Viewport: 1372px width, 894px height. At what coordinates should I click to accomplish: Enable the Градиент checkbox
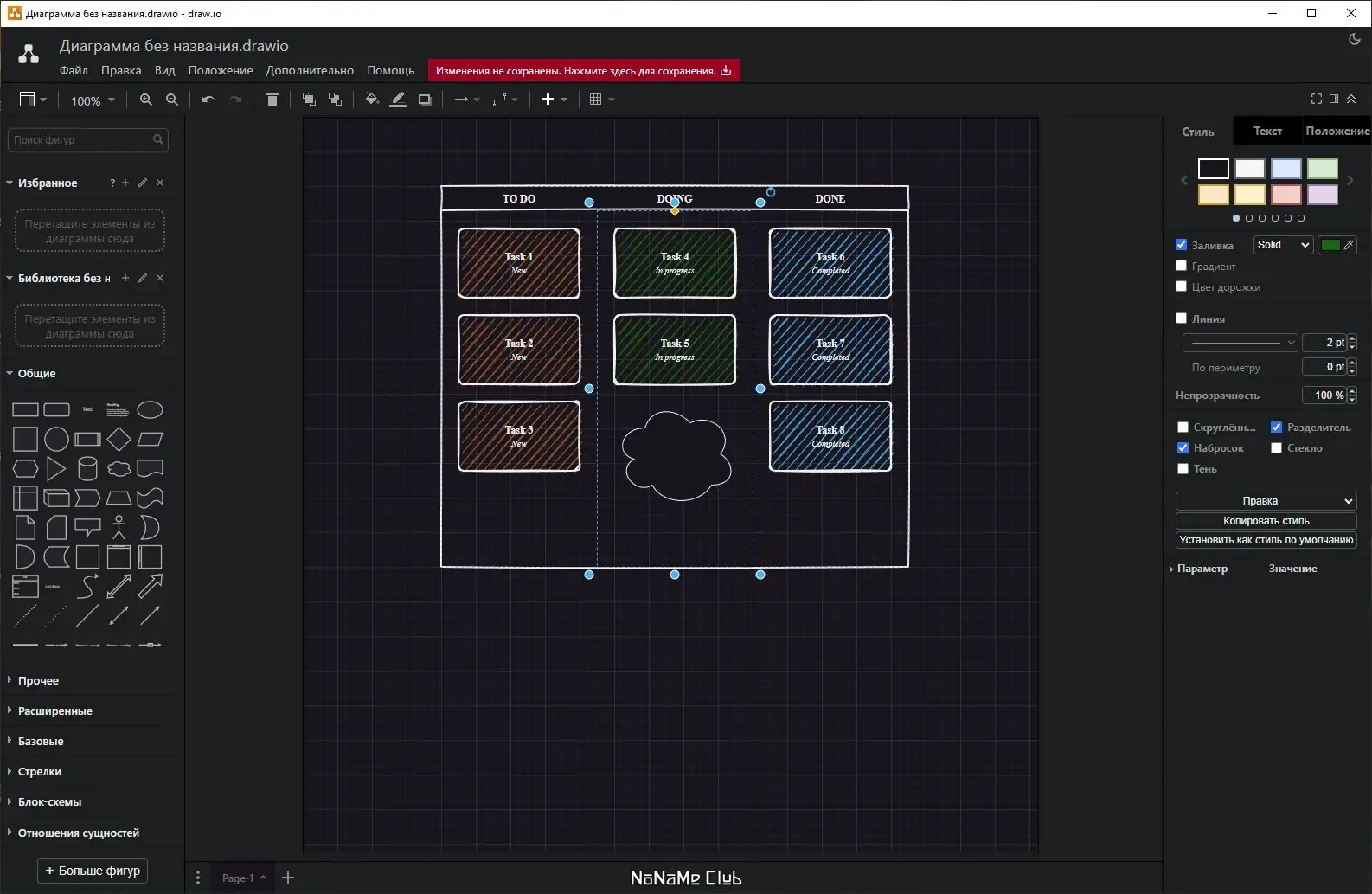click(1182, 266)
